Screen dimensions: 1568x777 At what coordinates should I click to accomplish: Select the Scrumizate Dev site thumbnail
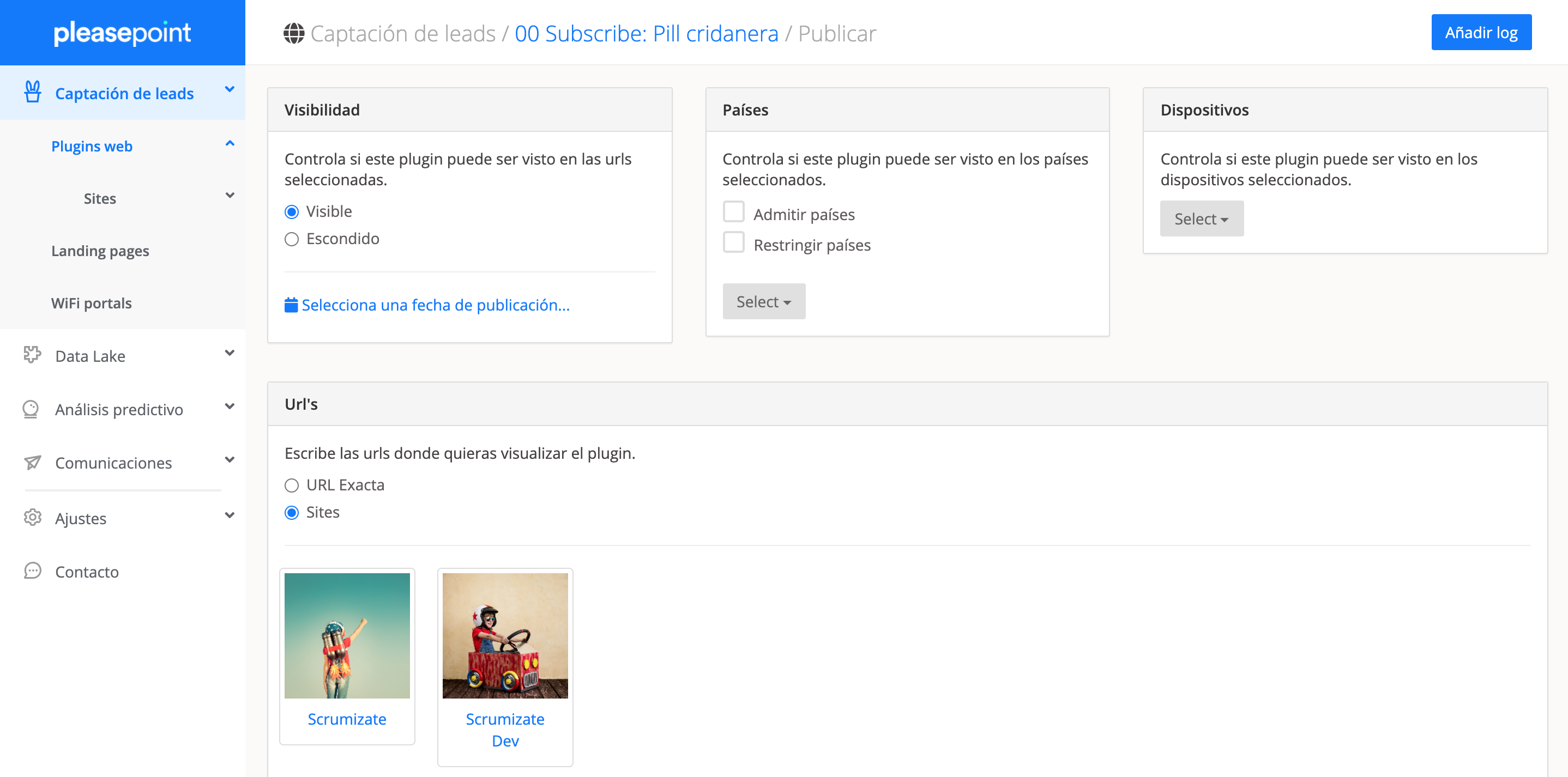pyautogui.click(x=505, y=636)
